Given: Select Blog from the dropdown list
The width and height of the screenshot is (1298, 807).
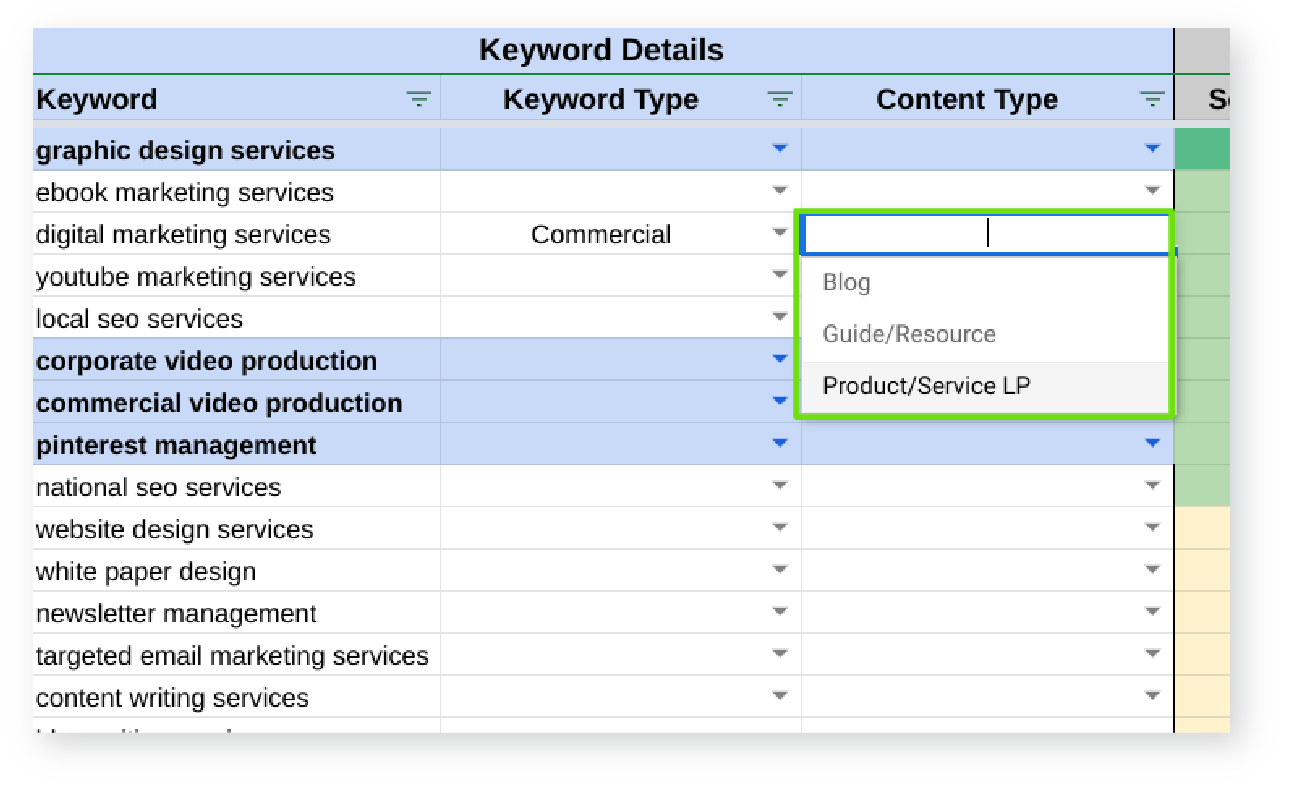Looking at the screenshot, I should [x=846, y=283].
